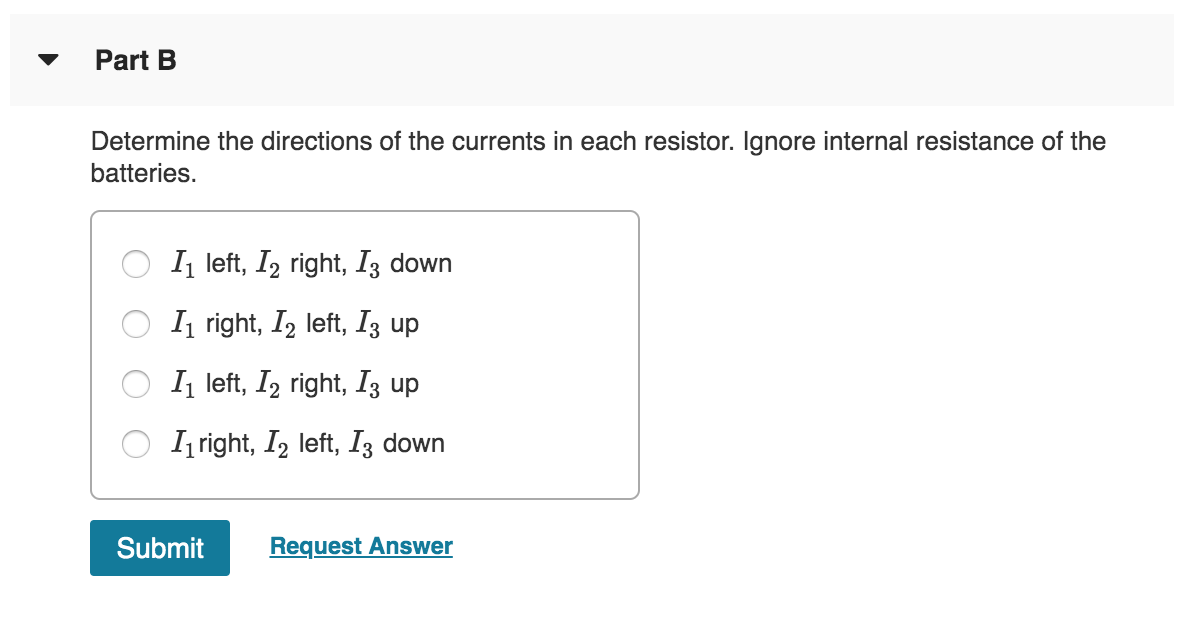Choose answer I1 left, I2 right, I3 up

[136, 384]
